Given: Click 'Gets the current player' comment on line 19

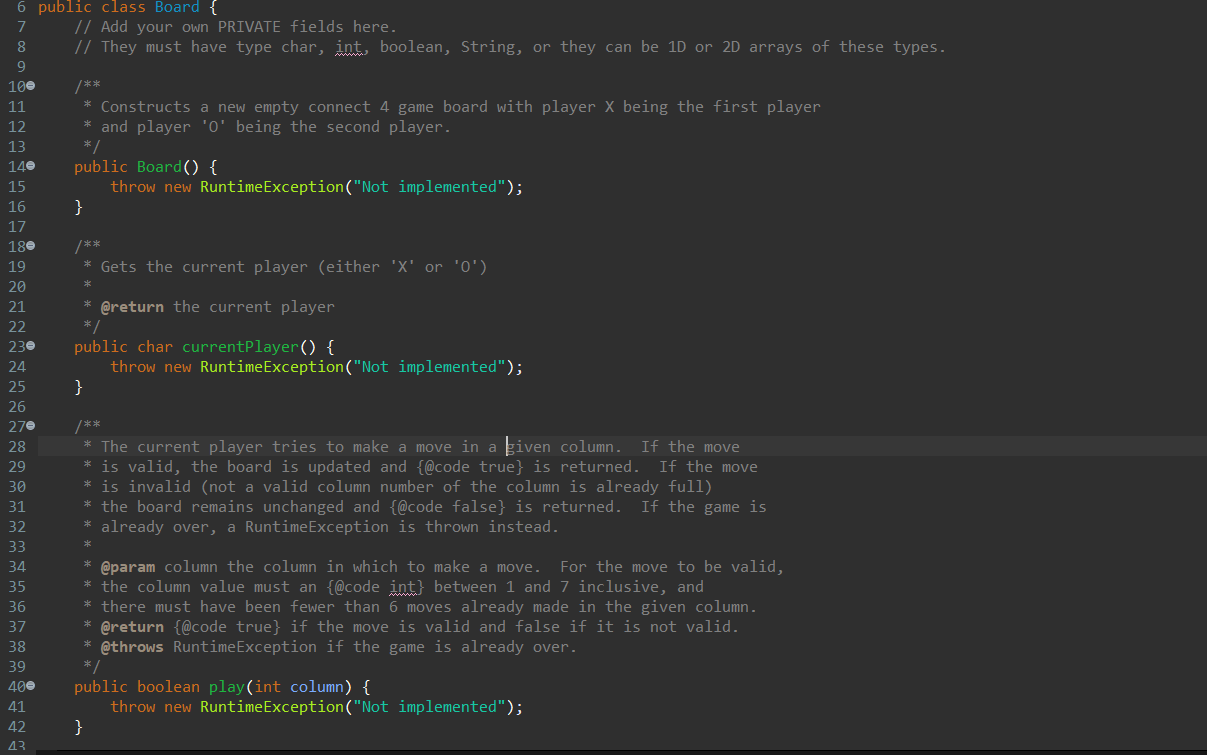Looking at the screenshot, I should pyautogui.click(x=205, y=267).
